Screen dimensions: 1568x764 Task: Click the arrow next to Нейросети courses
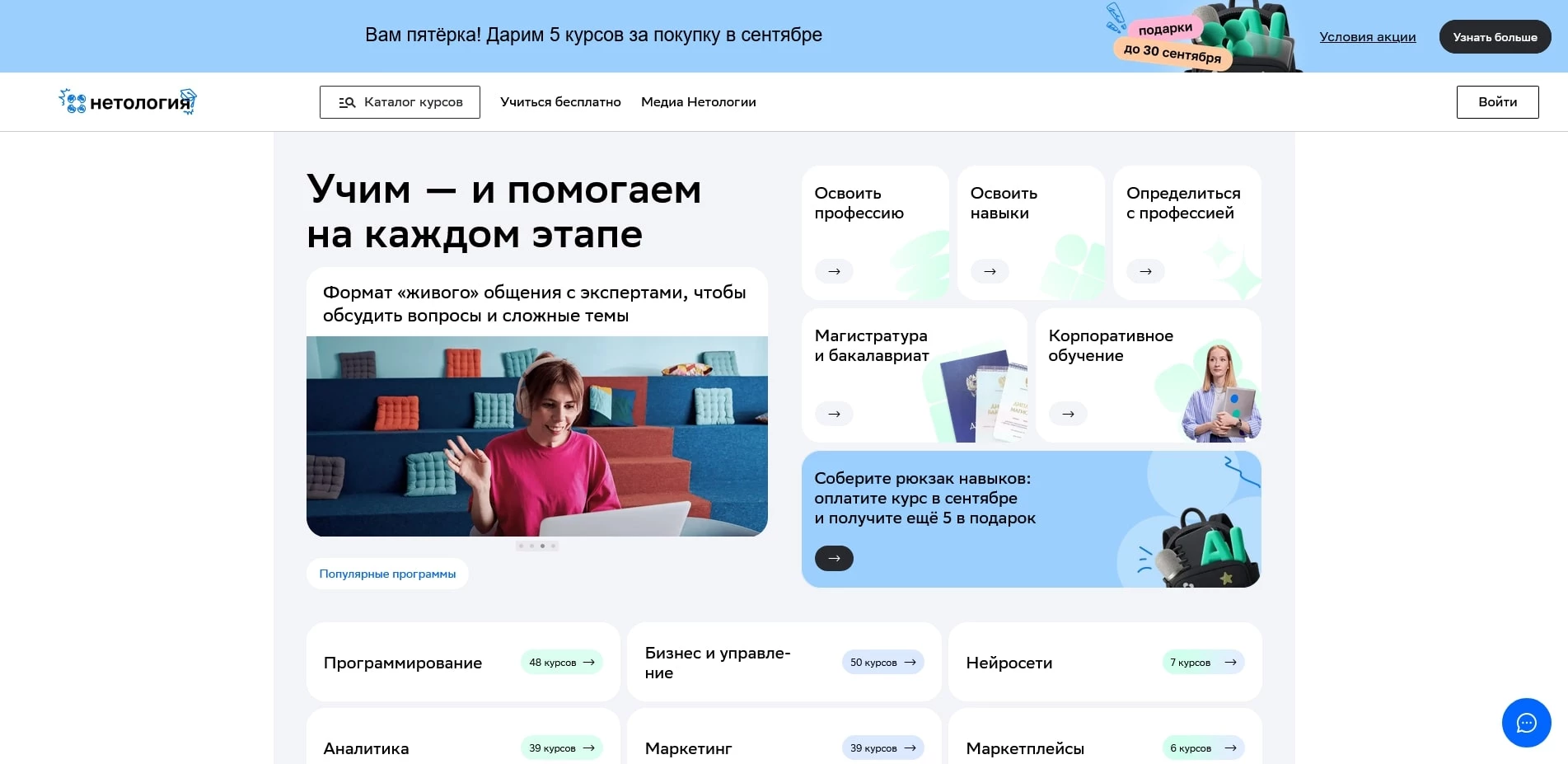[1231, 662]
